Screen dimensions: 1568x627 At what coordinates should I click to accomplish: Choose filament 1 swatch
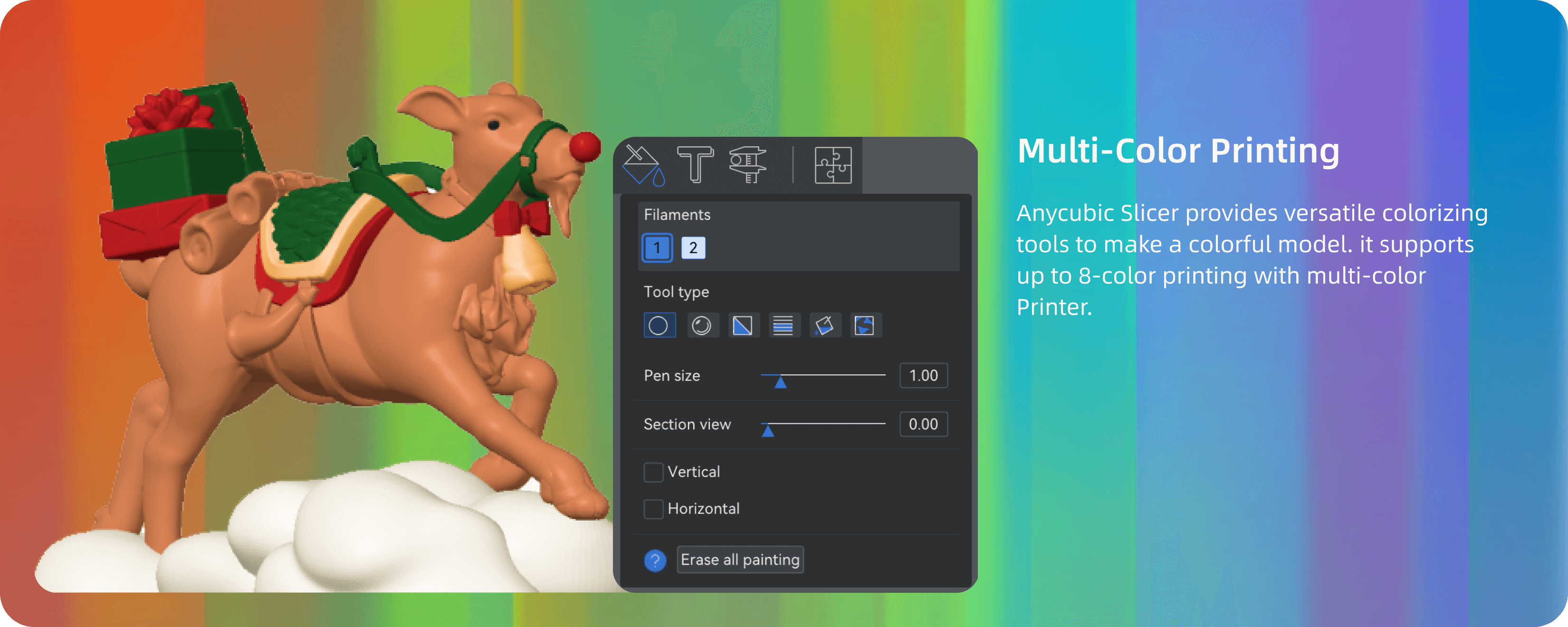click(x=657, y=248)
